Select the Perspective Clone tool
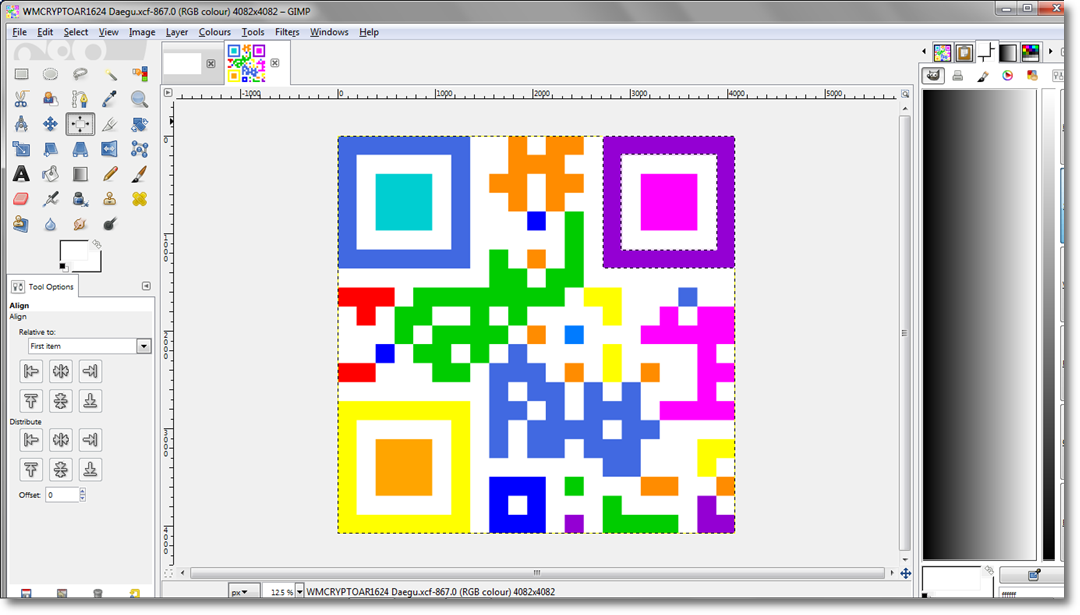This screenshot has height=615, width=1080. (21, 224)
